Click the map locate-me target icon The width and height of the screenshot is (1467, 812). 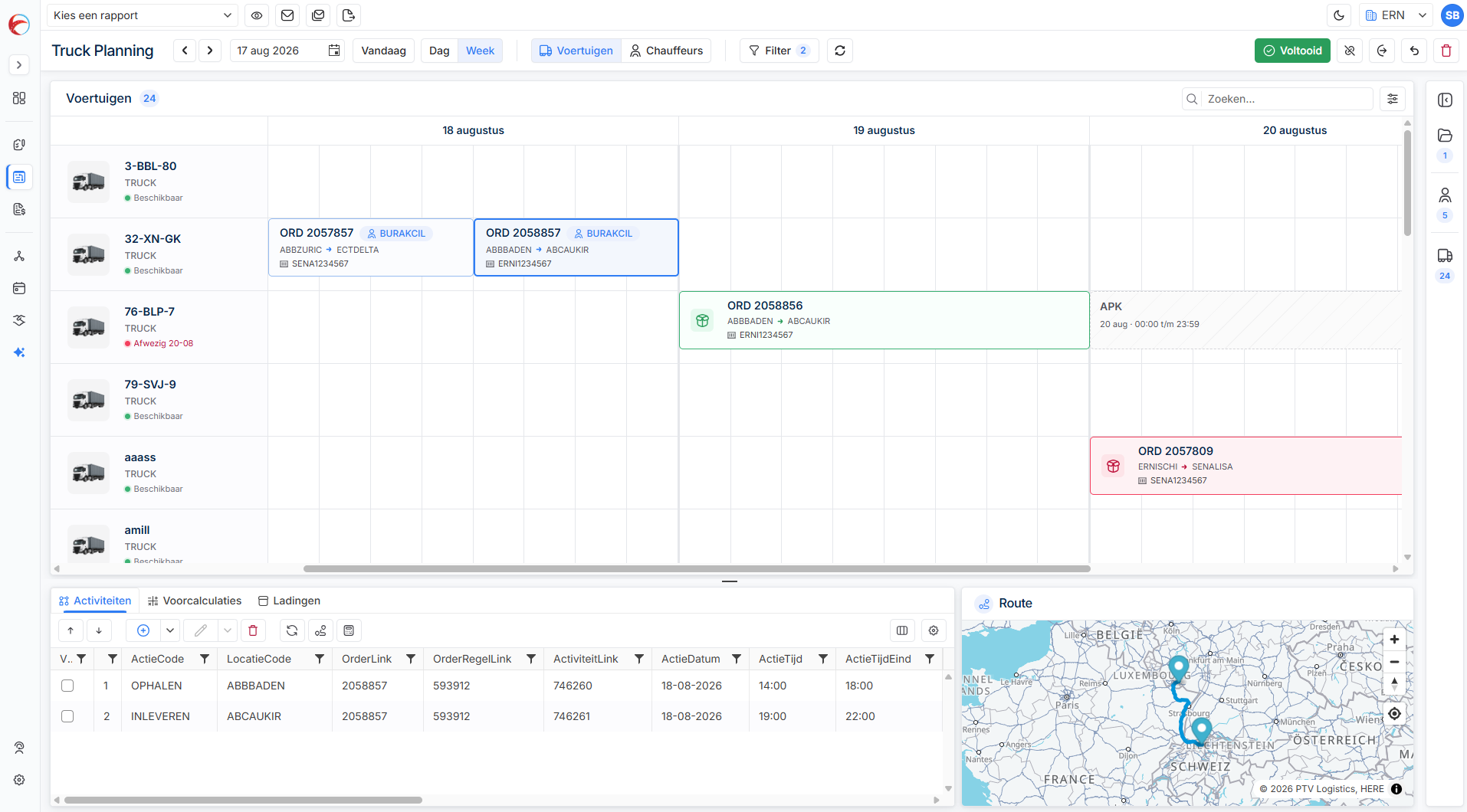click(x=1394, y=713)
